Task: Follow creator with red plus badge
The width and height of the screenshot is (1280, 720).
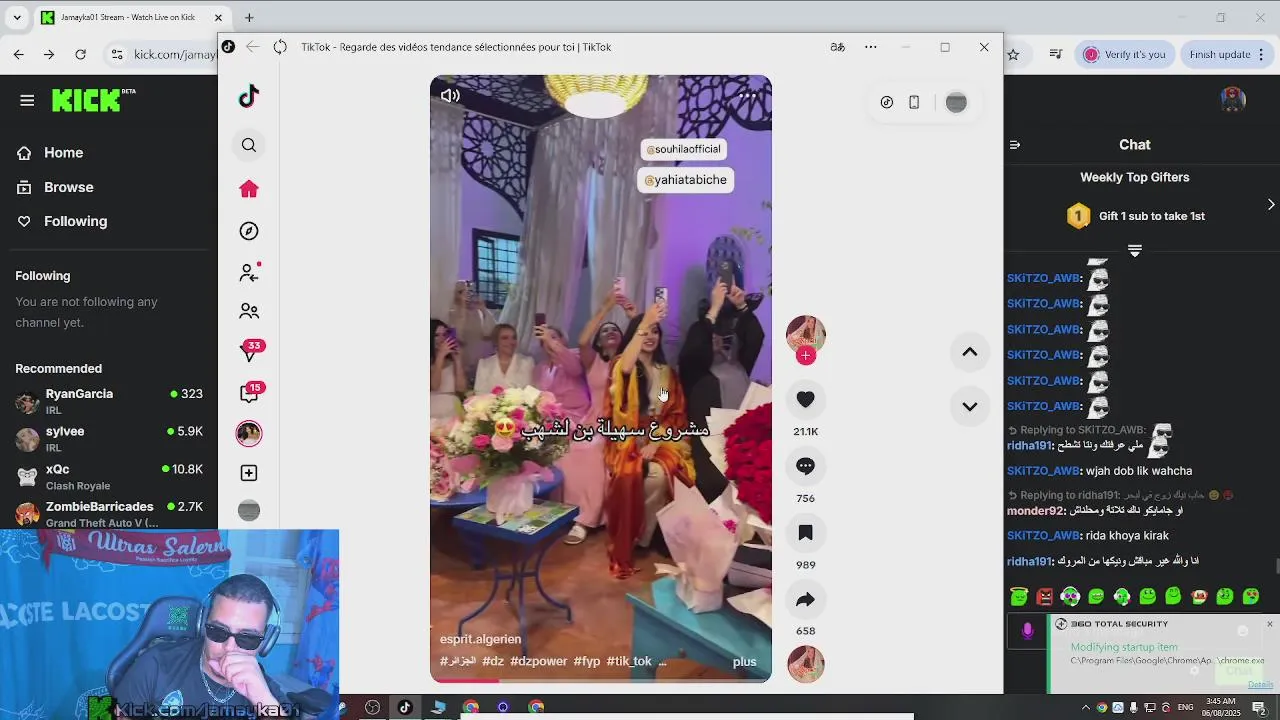Action: pyautogui.click(x=806, y=355)
